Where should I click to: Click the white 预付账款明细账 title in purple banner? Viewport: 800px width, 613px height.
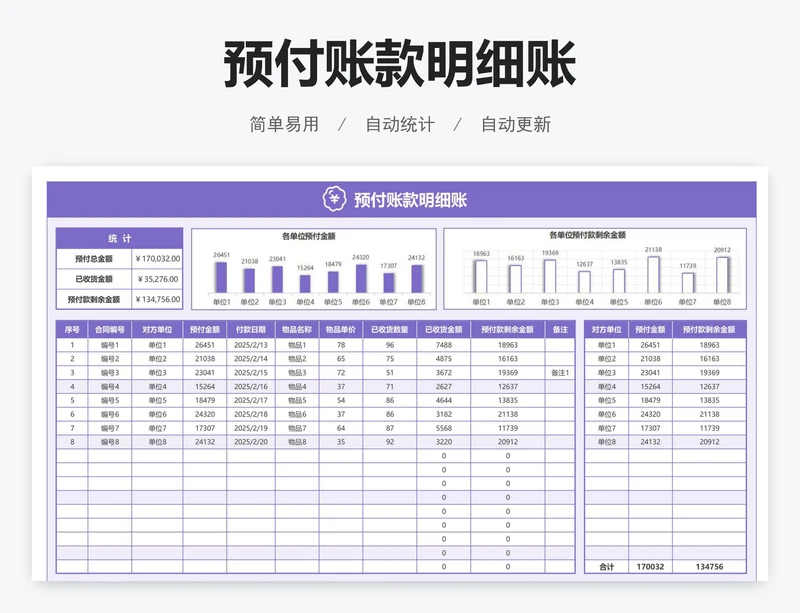point(411,200)
